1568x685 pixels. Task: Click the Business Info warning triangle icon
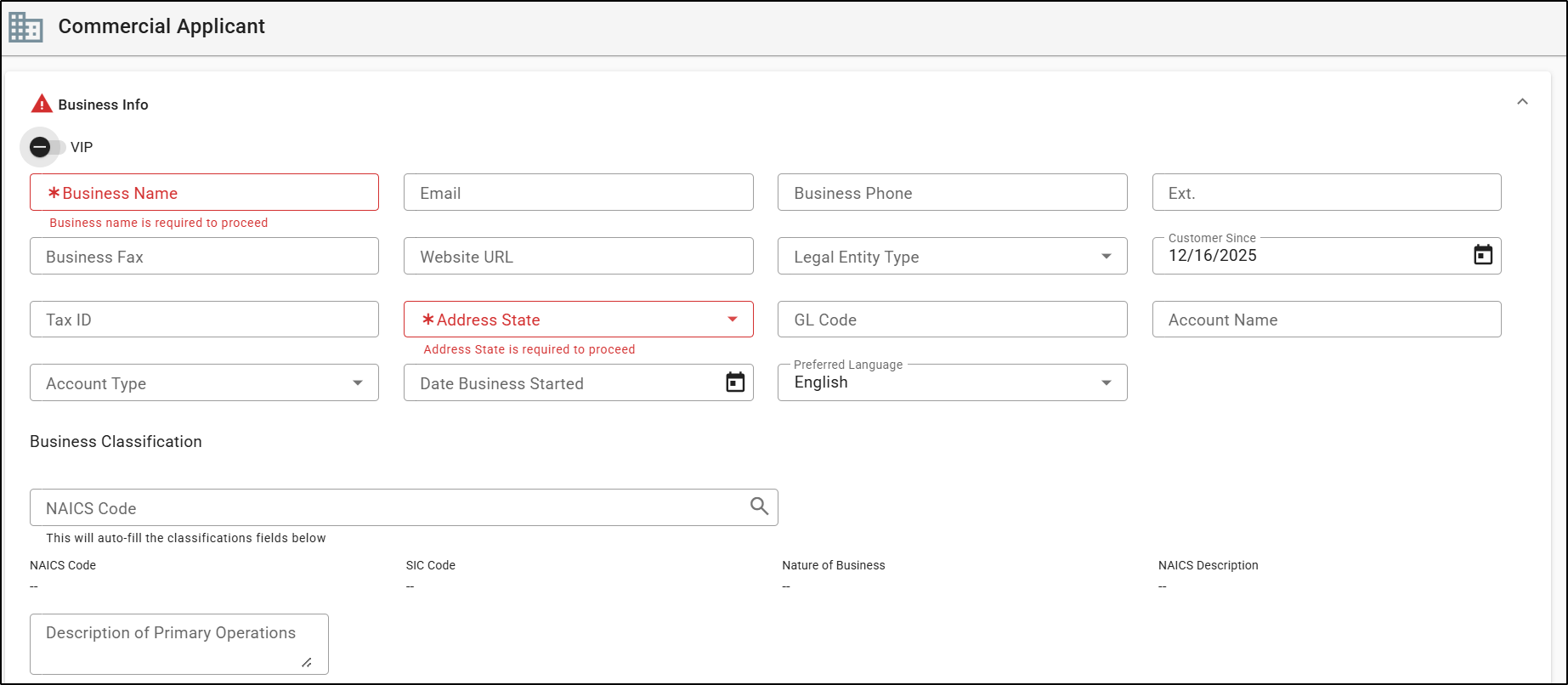[x=42, y=104]
